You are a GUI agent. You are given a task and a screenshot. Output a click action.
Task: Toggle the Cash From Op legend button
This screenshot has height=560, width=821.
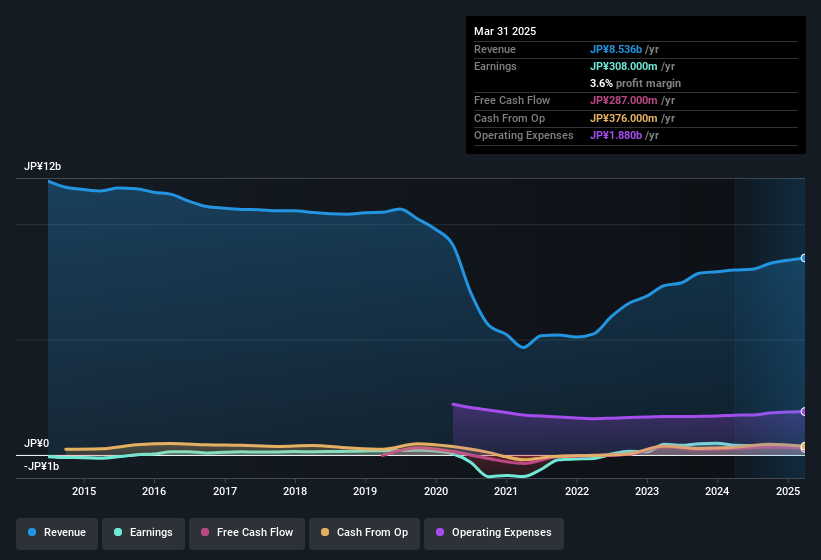364,533
